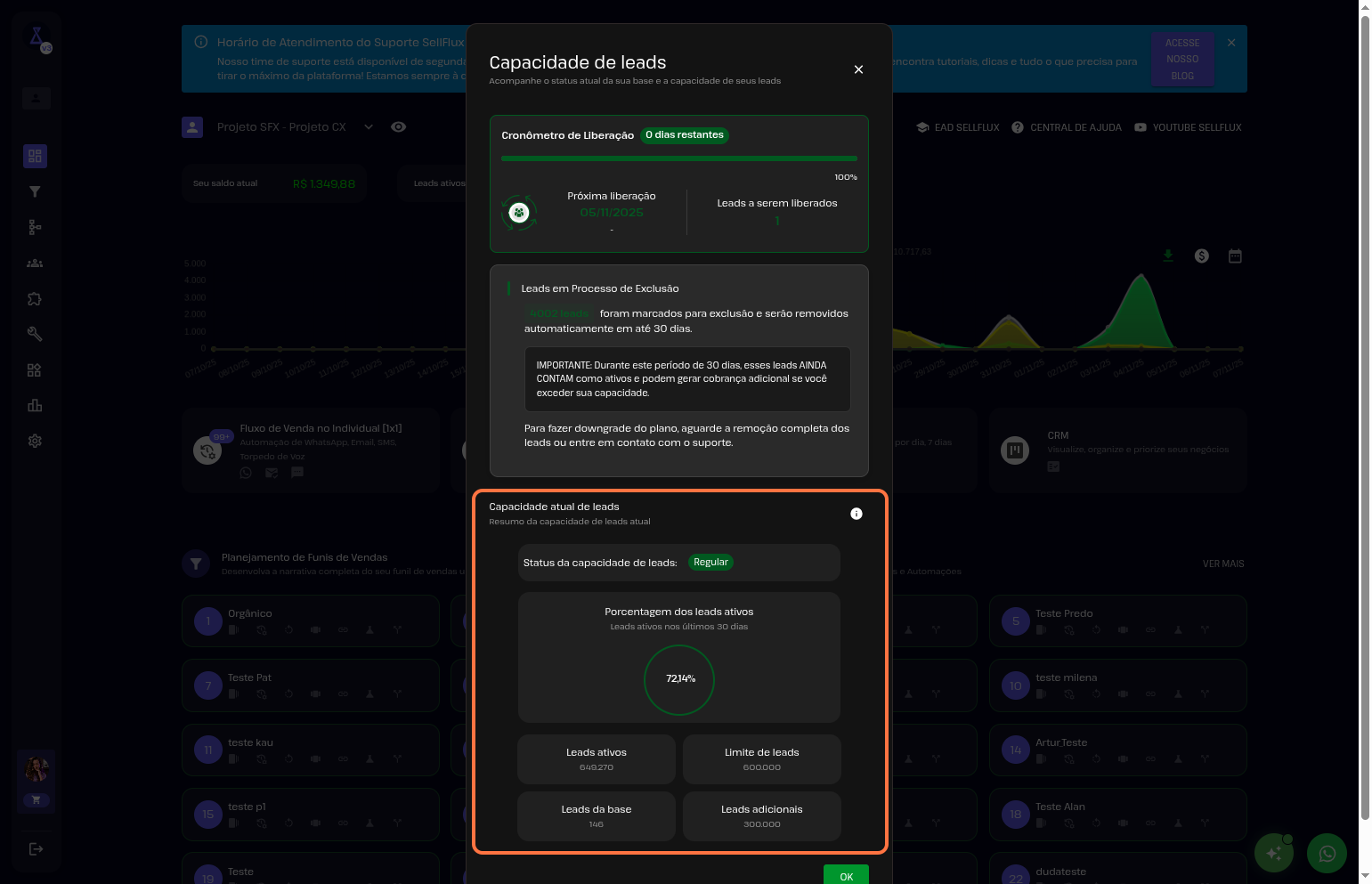
Task: Select the wrench tools icon in sidebar
Action: (x=35, y=335)
